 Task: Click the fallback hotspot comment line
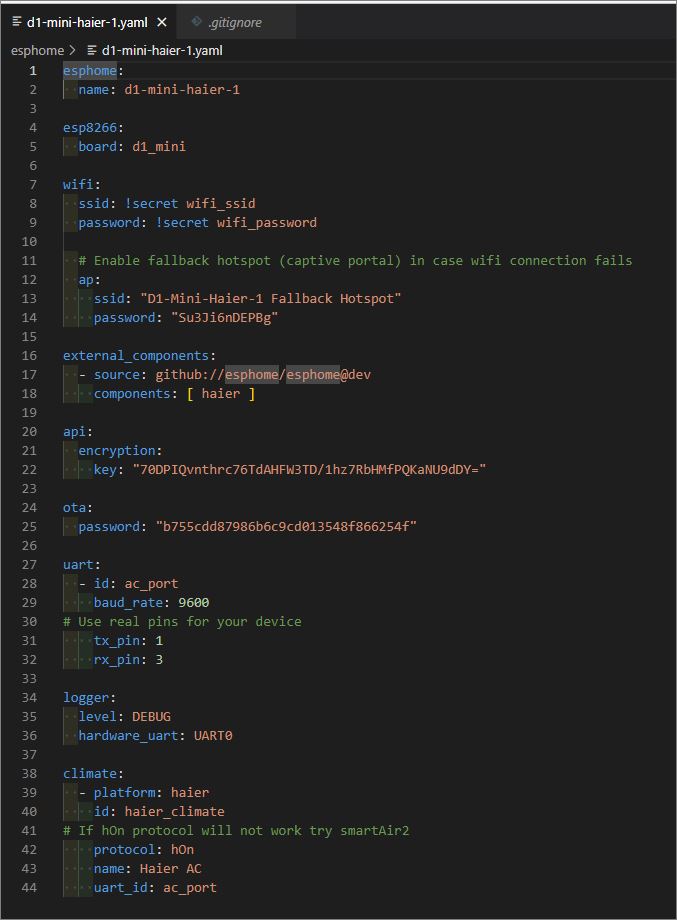(x=355, y=260)
